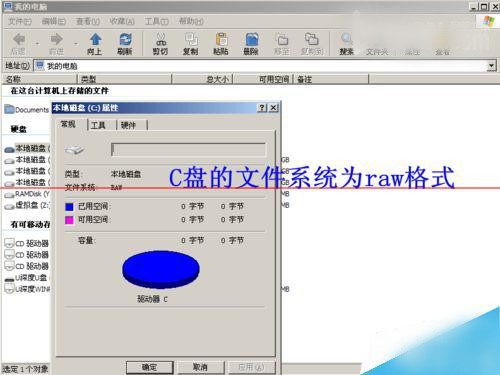Refresh the view with 刷新 icon
Image resolution: width=500 pixels, height=375 pixels.
click(x=125, y=39)
